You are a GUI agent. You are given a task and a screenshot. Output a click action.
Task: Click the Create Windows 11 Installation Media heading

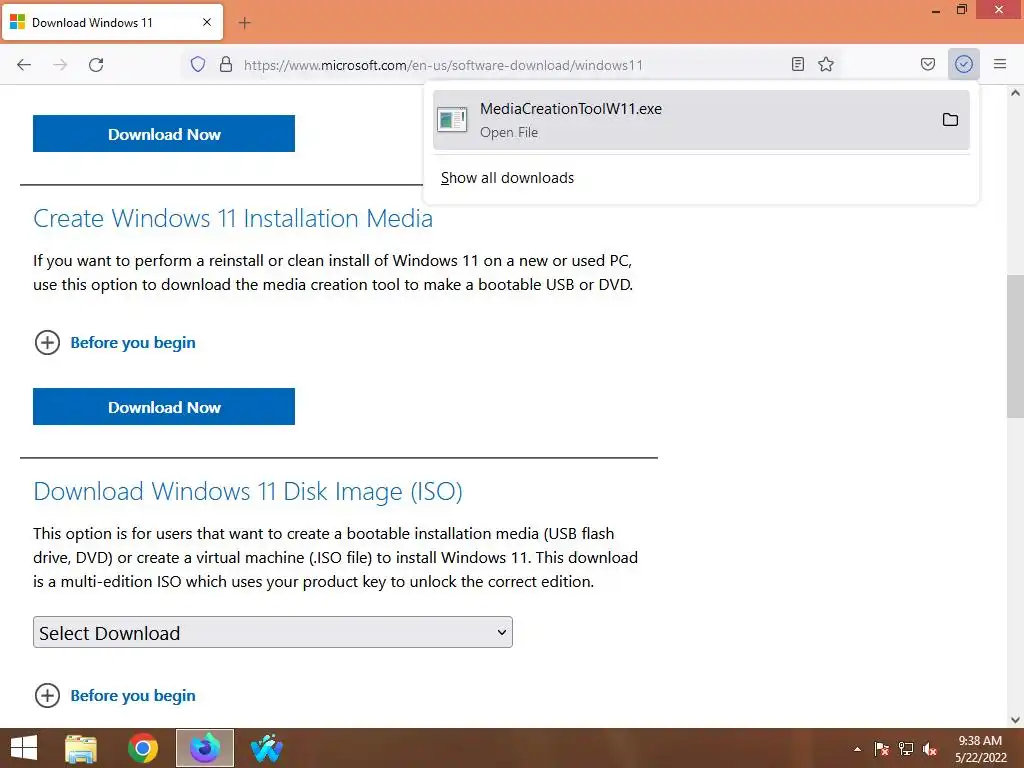pyautogui.click(x=233, y=218)
